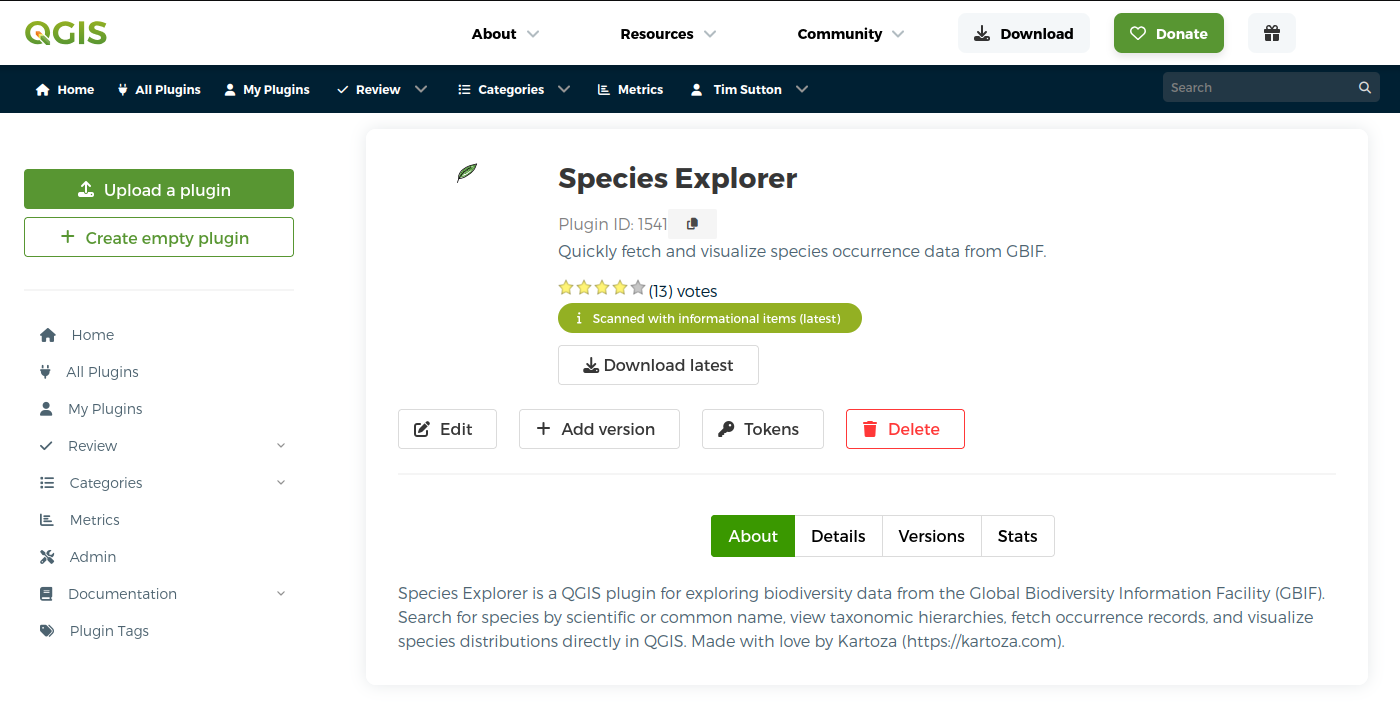The width and height of the screenshot is (1400, 722).
Task: Open Plugin Tags in the sidebar
Action: [108, 631]
